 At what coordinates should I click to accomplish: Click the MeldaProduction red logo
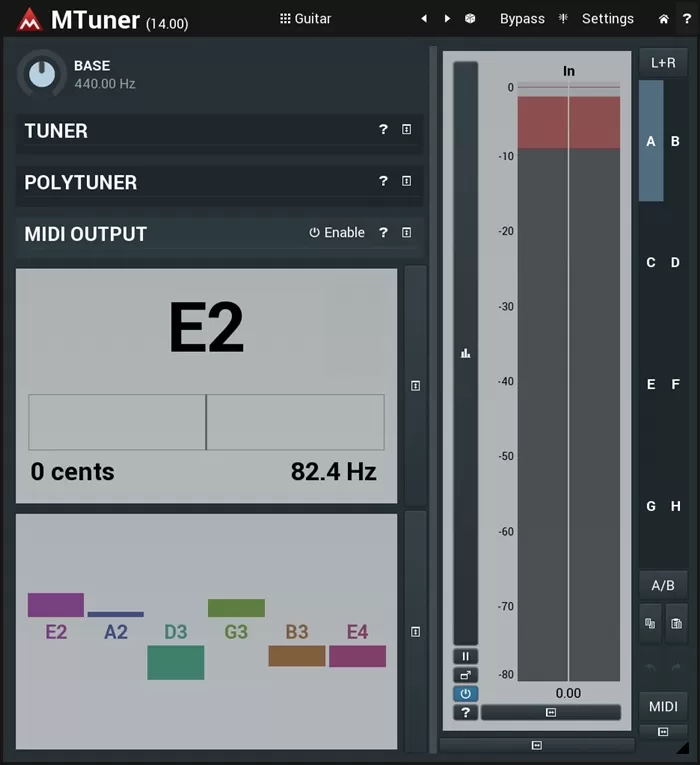click(29, 20)
